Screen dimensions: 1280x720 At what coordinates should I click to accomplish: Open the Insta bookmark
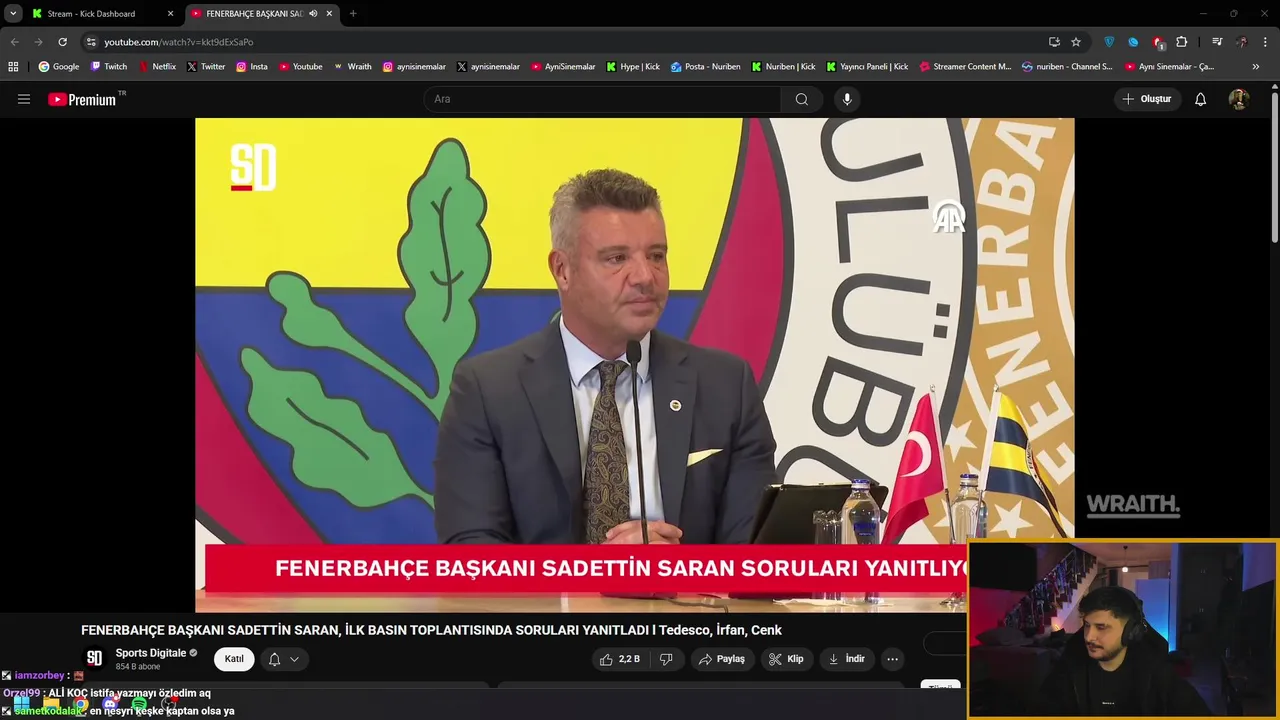[252, 67]
